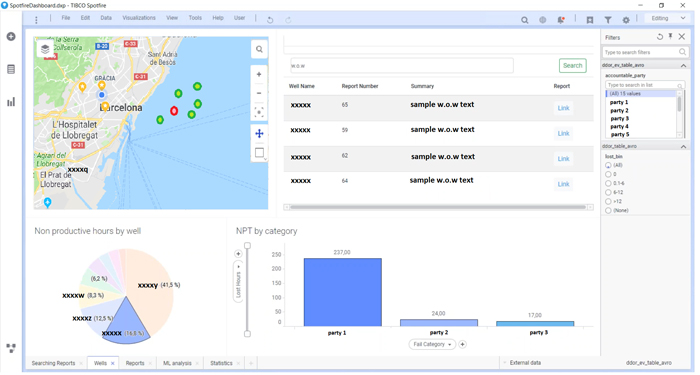Image resolution: width=700 pixels, height=375 pixels.
Task: Zoom out the map with minus button
Action: pyautogui.click(x=259, y=93)
